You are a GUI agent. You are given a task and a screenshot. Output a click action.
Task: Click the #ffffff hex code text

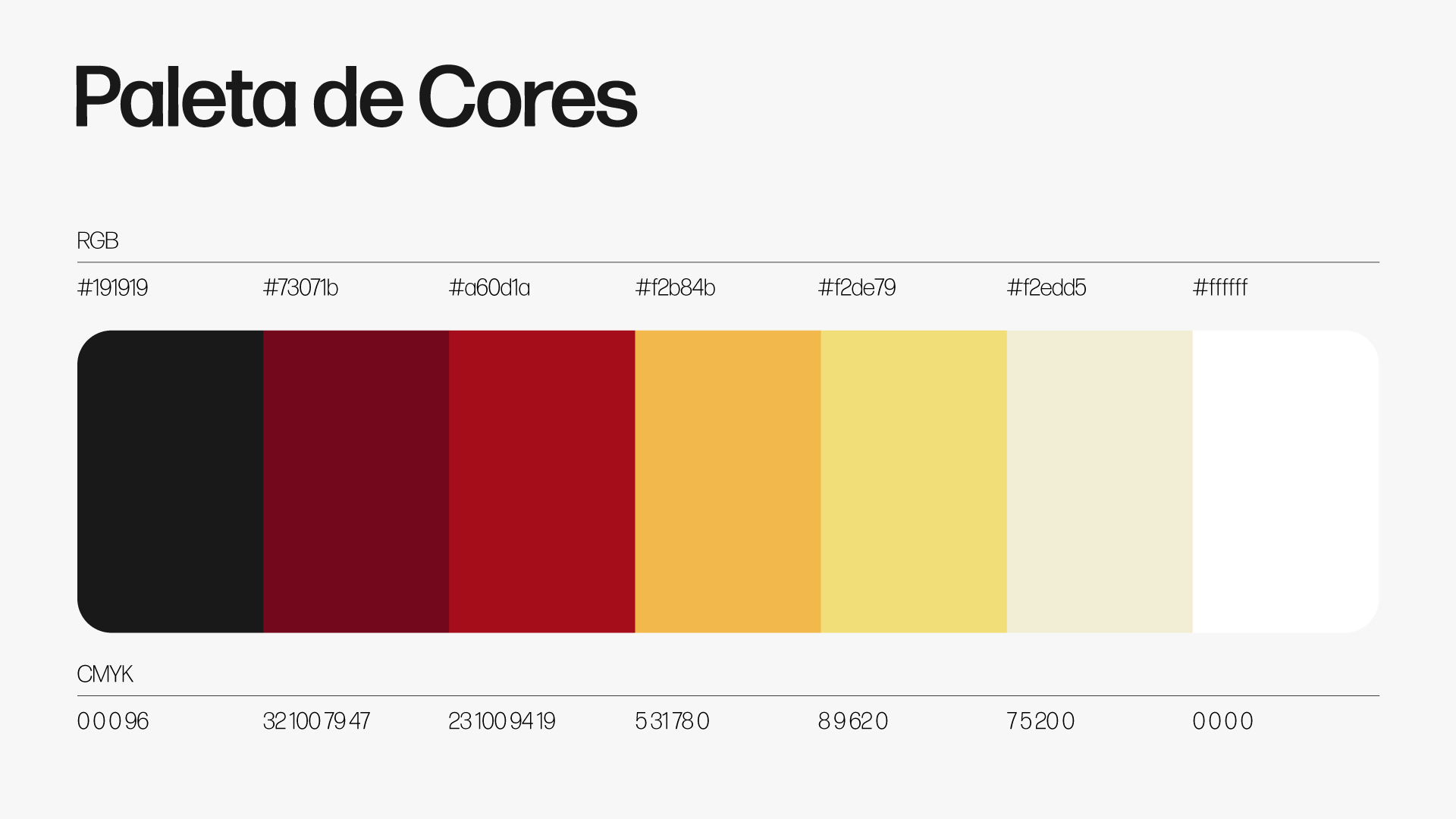(x=1220, y=287)
